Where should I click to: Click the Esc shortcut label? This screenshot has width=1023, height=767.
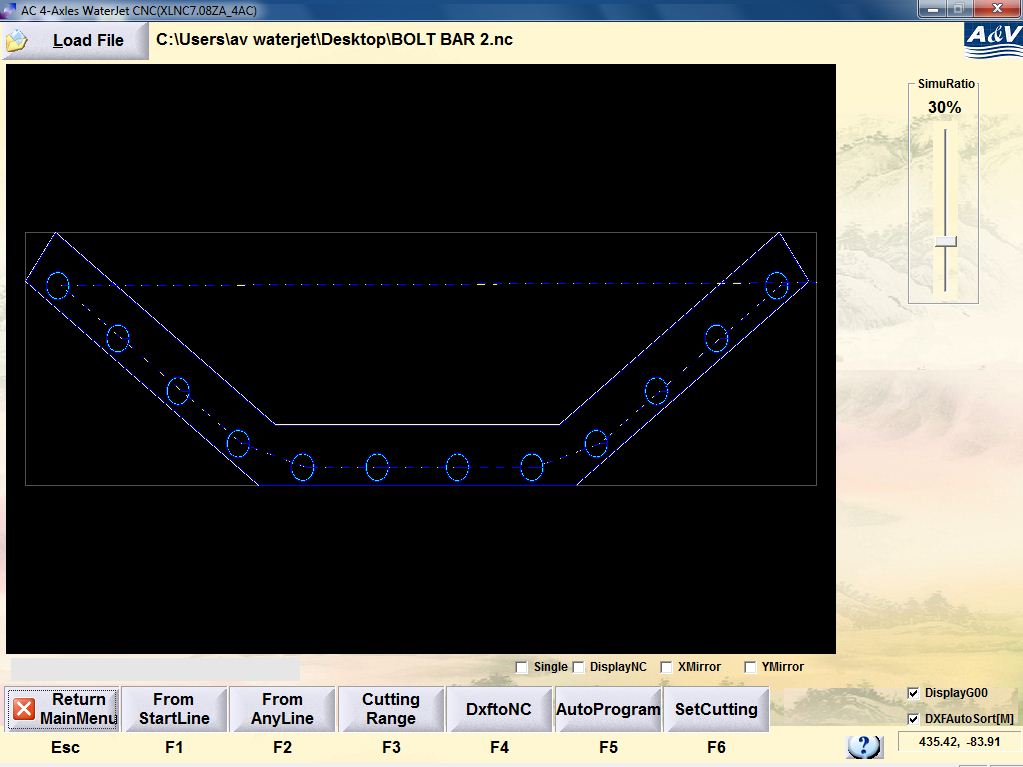tap(65, 747)
